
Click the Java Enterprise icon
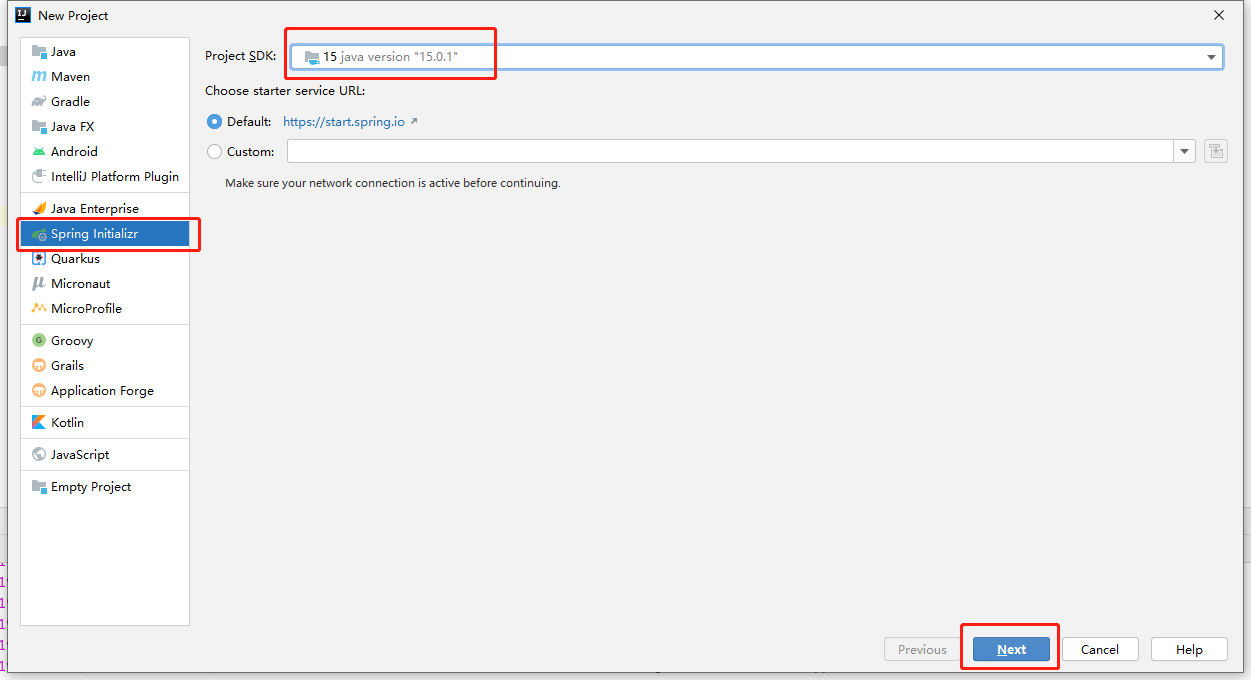coord(39,209)
